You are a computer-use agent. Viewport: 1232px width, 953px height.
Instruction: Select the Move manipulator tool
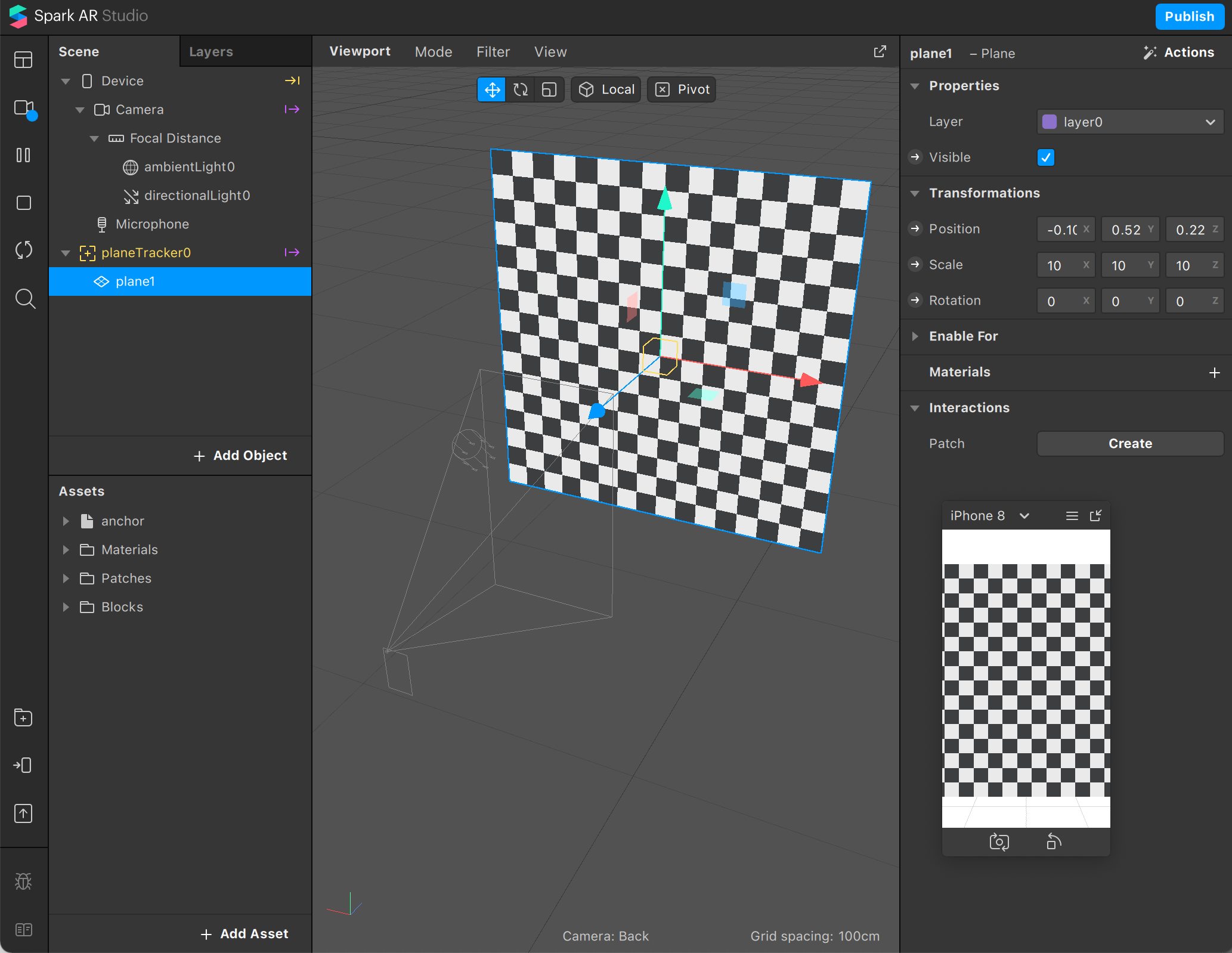coord(492,89)
